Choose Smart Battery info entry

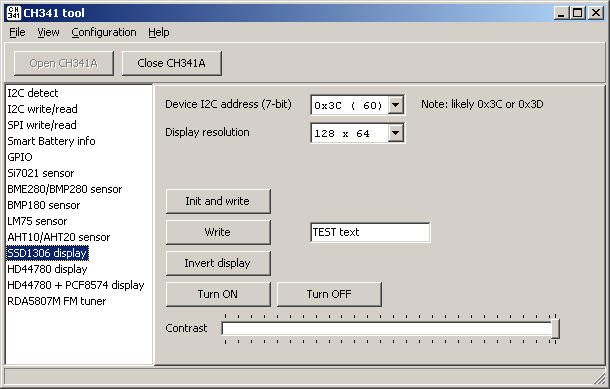click(51, 141)
